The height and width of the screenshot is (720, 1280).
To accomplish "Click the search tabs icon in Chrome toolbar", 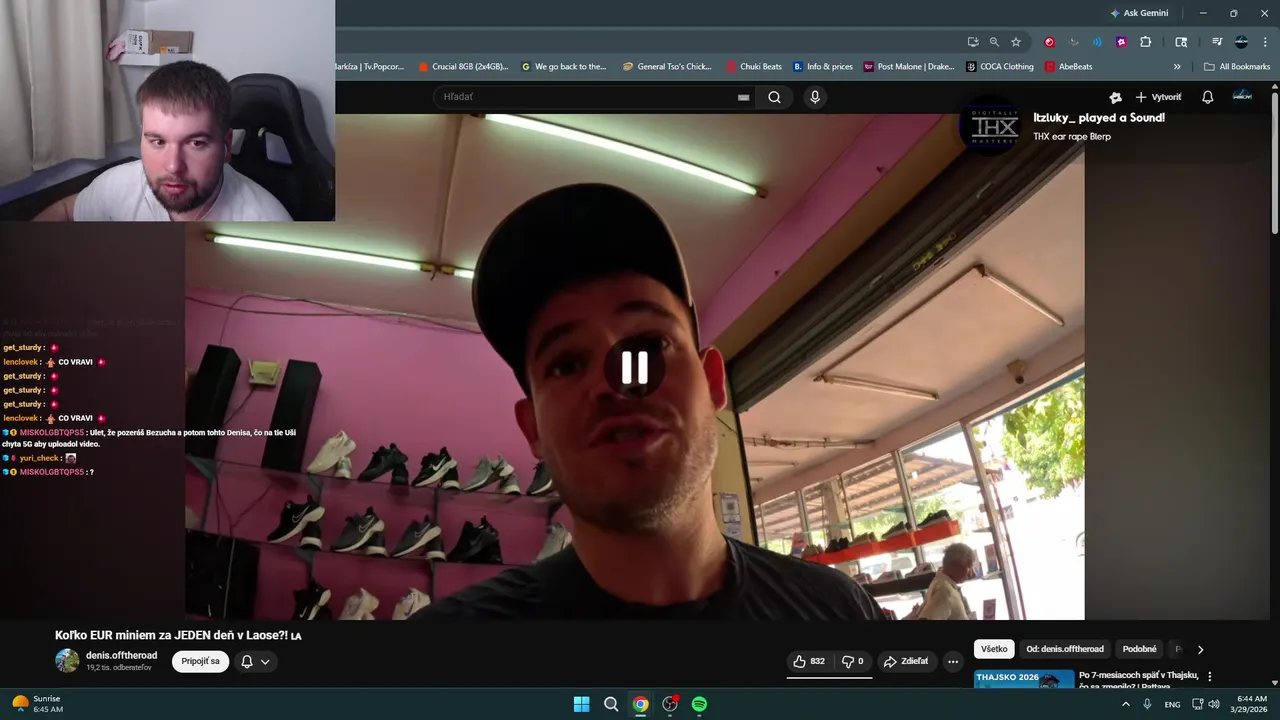I will (1181, 42).
